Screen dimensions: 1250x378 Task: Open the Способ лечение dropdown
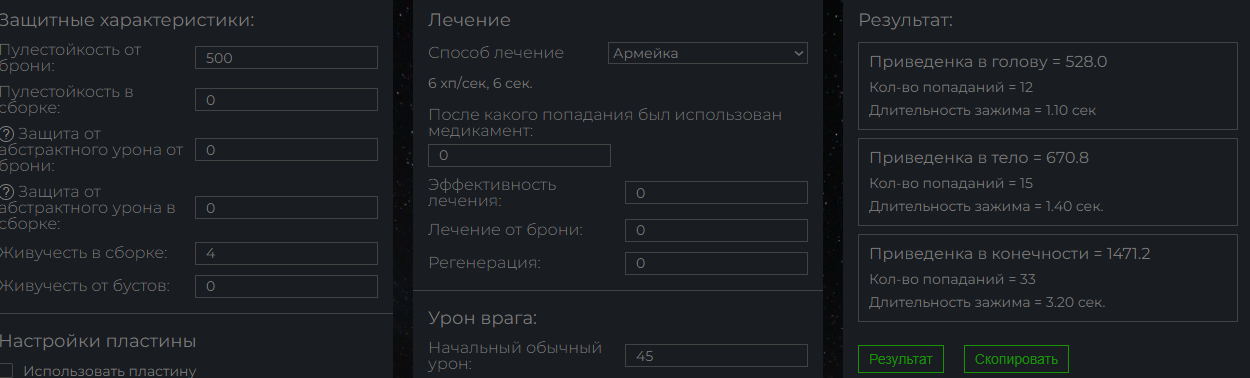708,53
